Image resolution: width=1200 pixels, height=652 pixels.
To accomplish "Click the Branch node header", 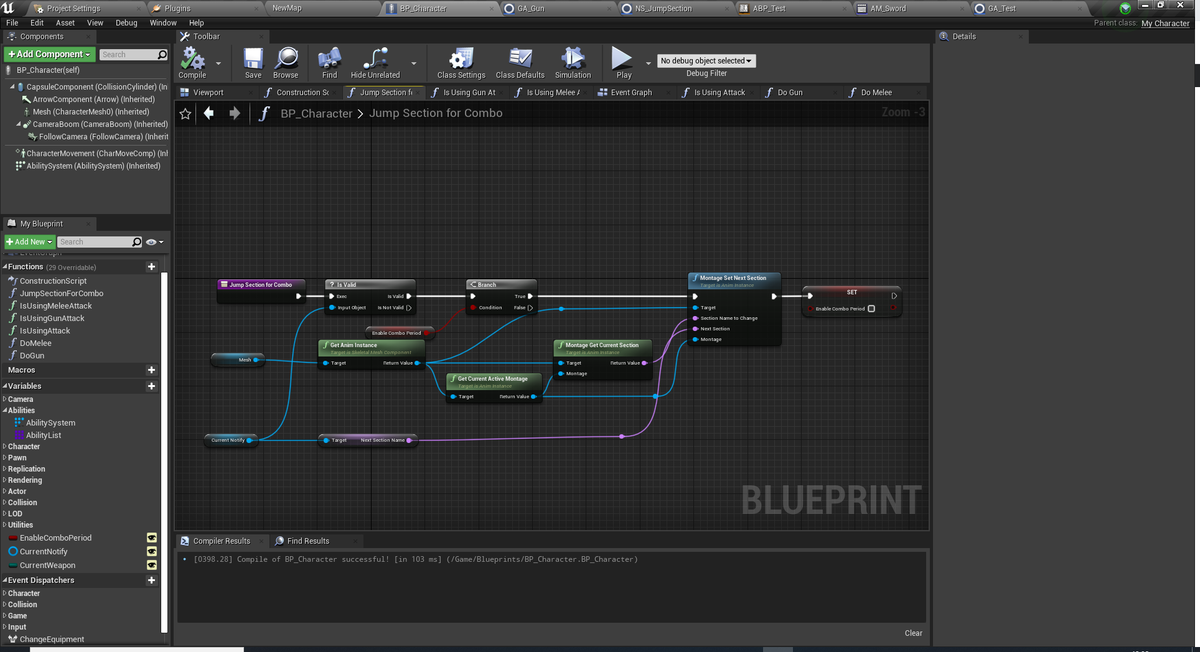I will [502, 285].
